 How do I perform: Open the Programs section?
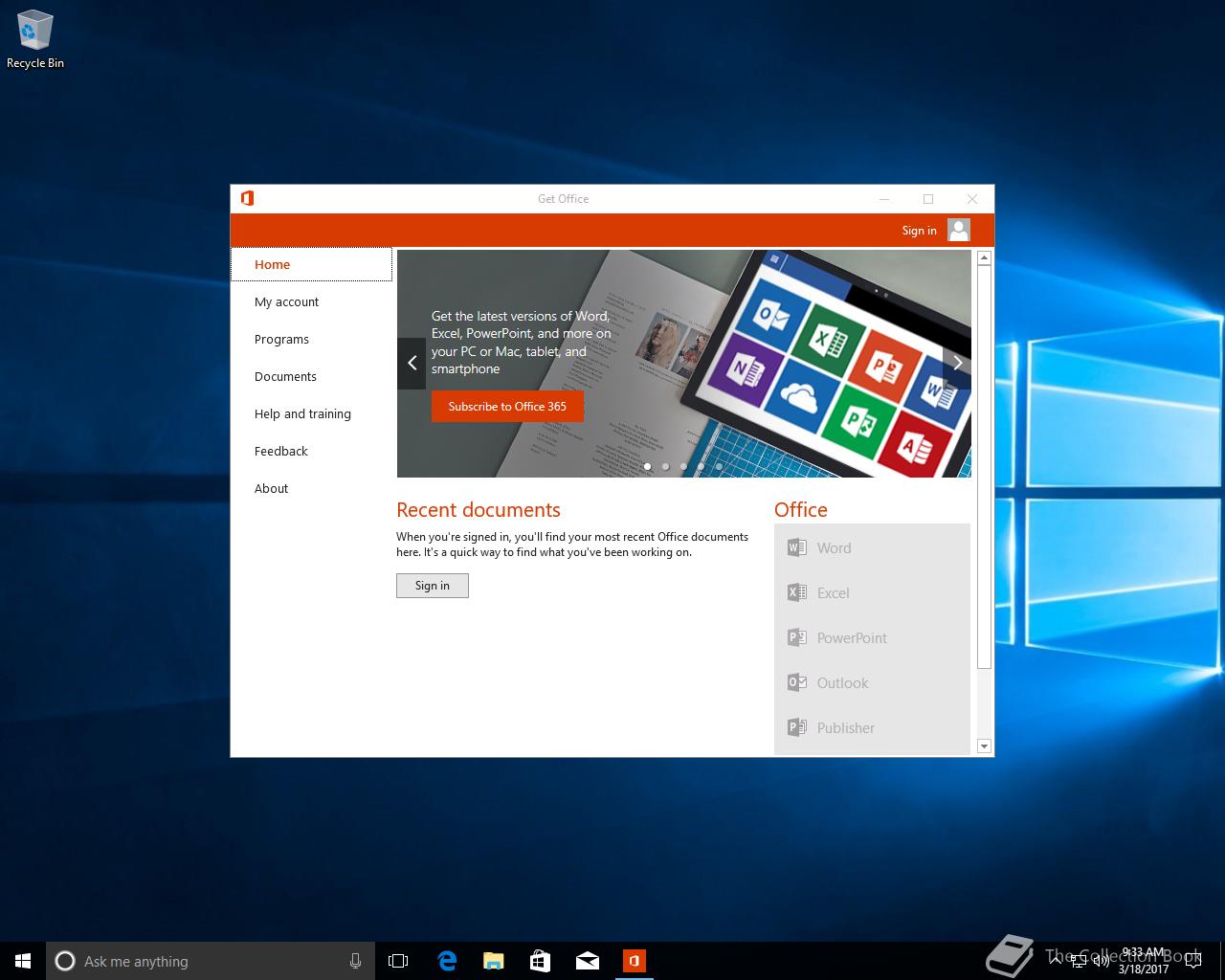pos(311,339)
